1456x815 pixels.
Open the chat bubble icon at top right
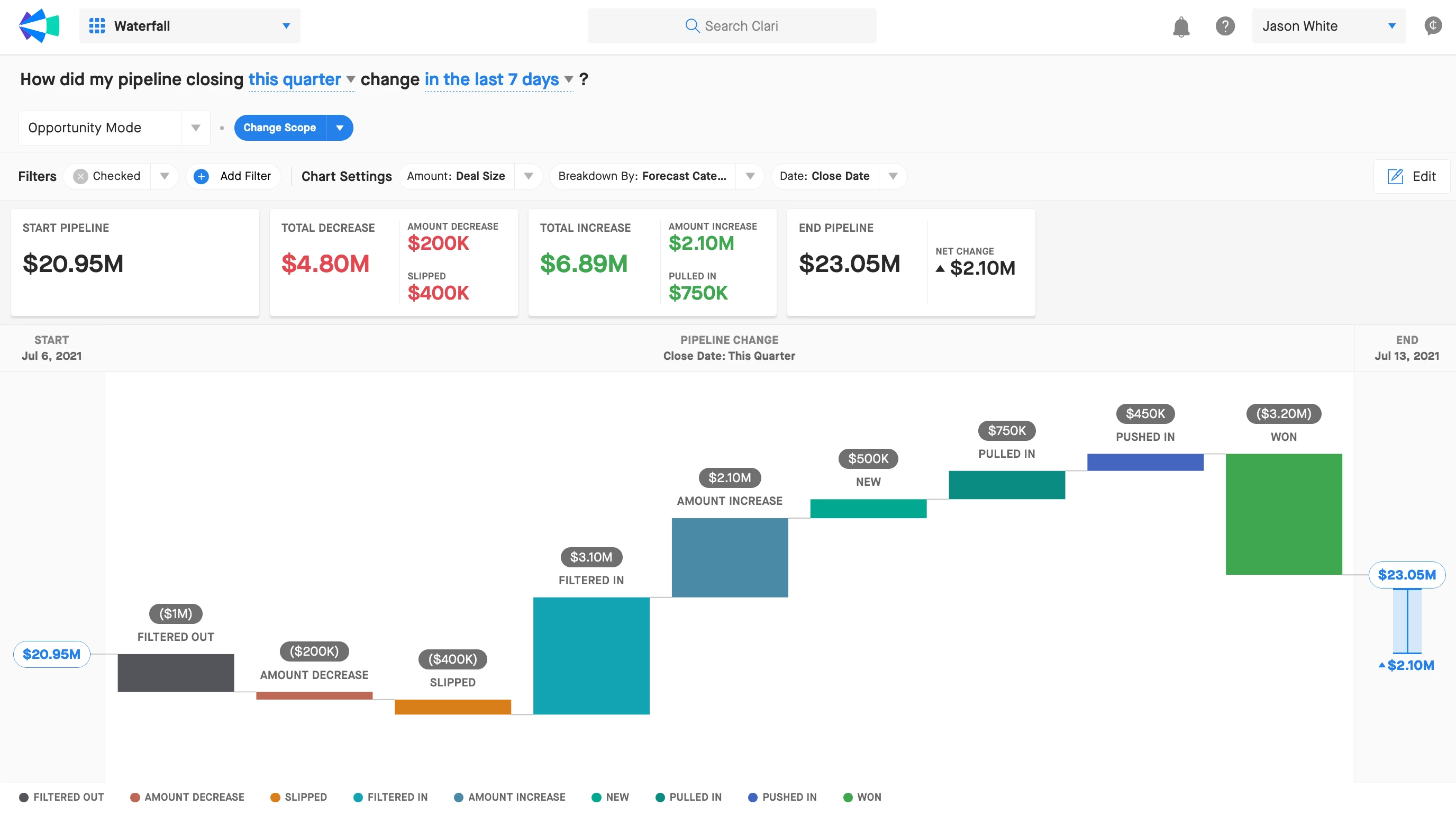click(1432, 26)
